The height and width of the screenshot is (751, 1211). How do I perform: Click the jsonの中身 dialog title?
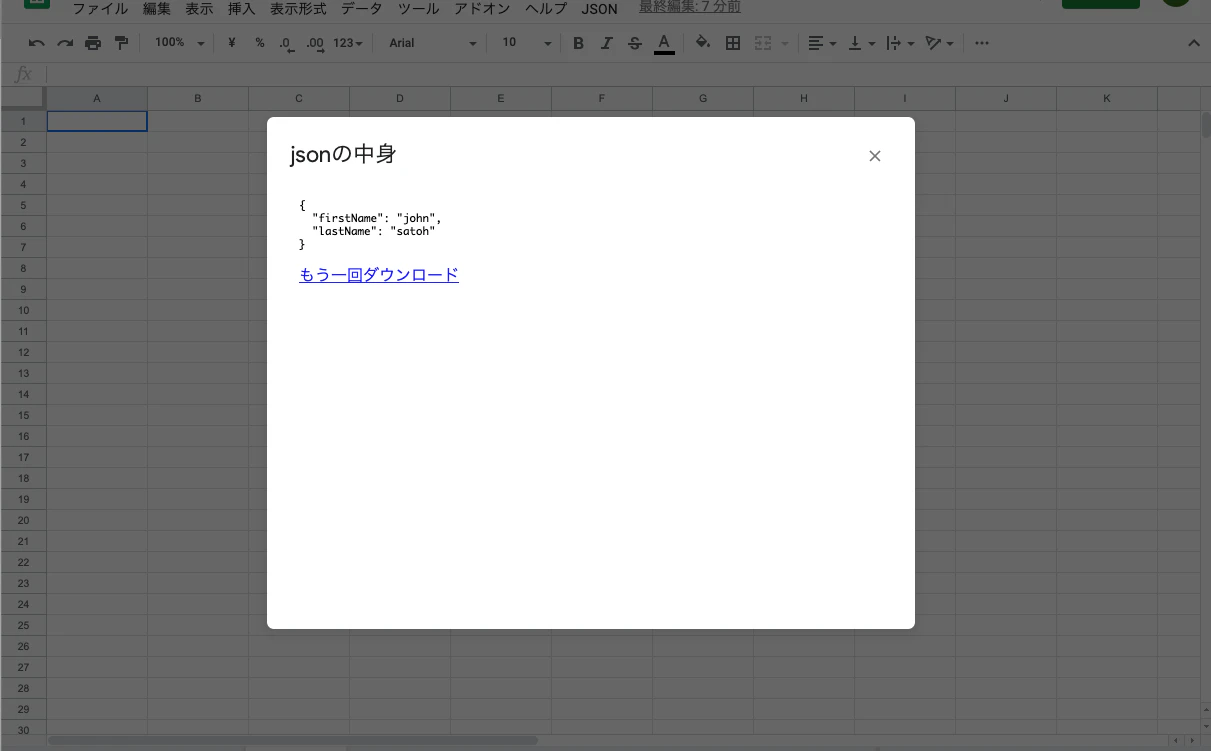coord(343,155)
